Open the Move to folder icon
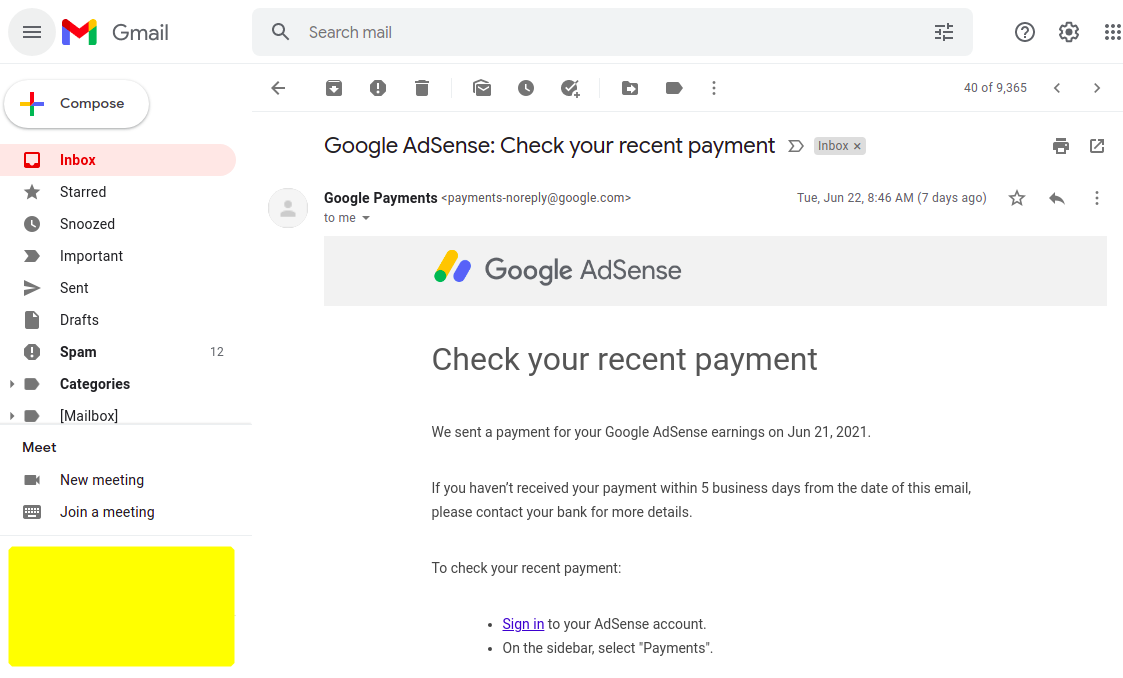The image size is (1123, 678). [x=630, y=88]
